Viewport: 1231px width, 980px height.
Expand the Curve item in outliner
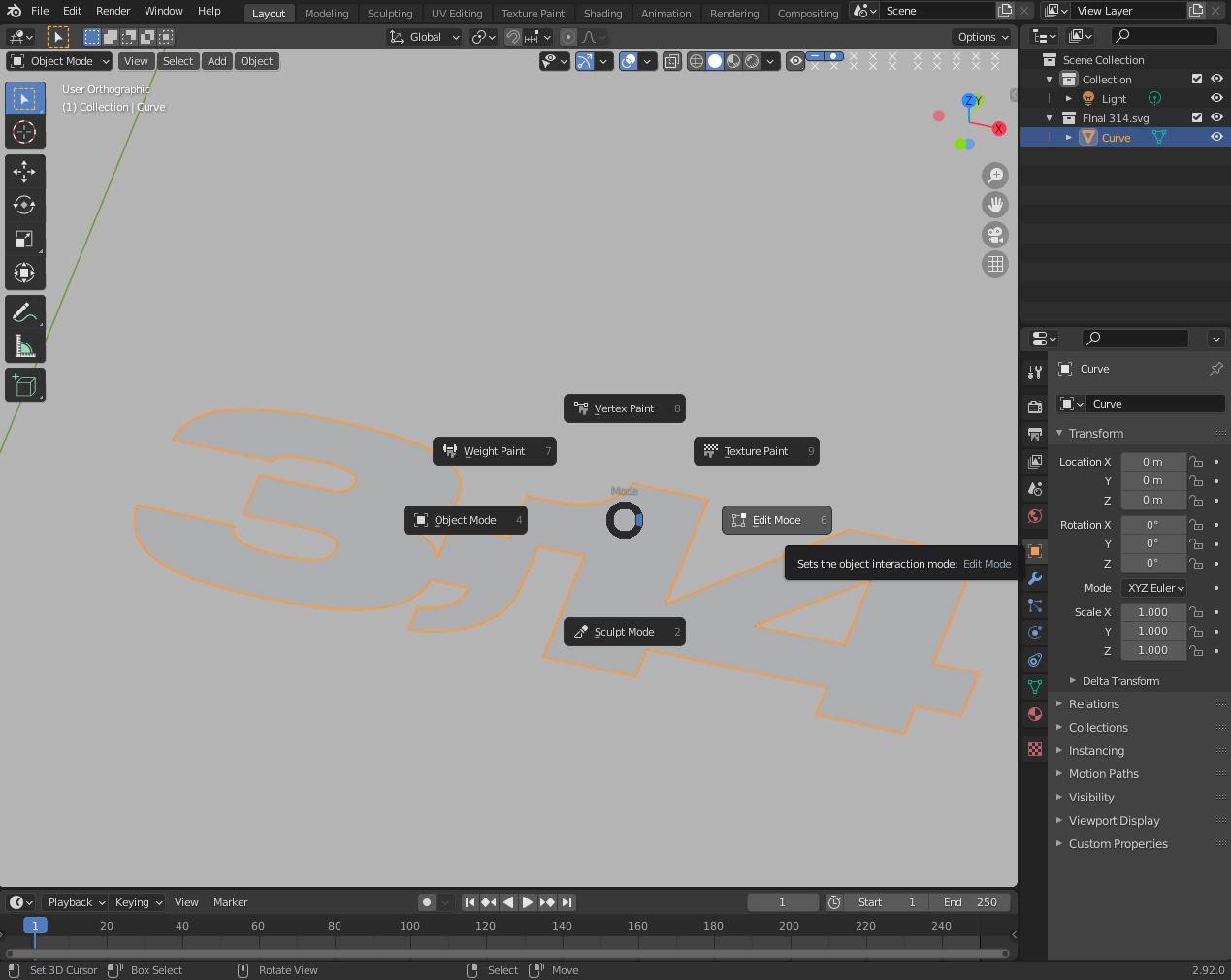(x=1068, y=137)
